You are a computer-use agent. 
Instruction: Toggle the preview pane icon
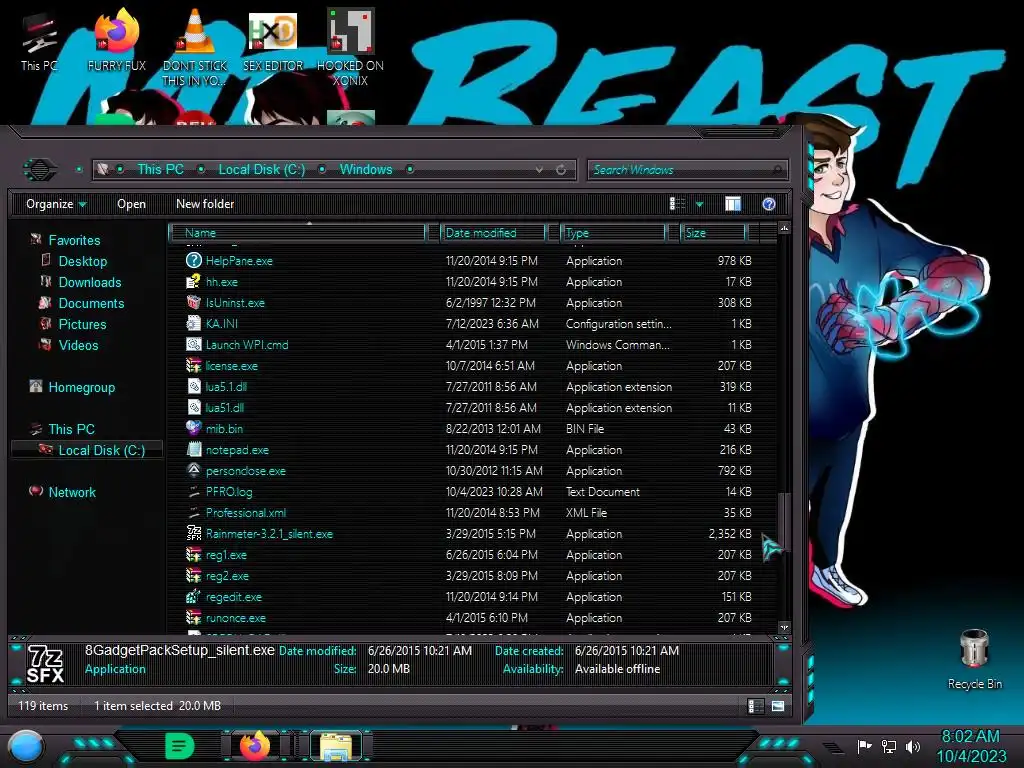[733, 204]
